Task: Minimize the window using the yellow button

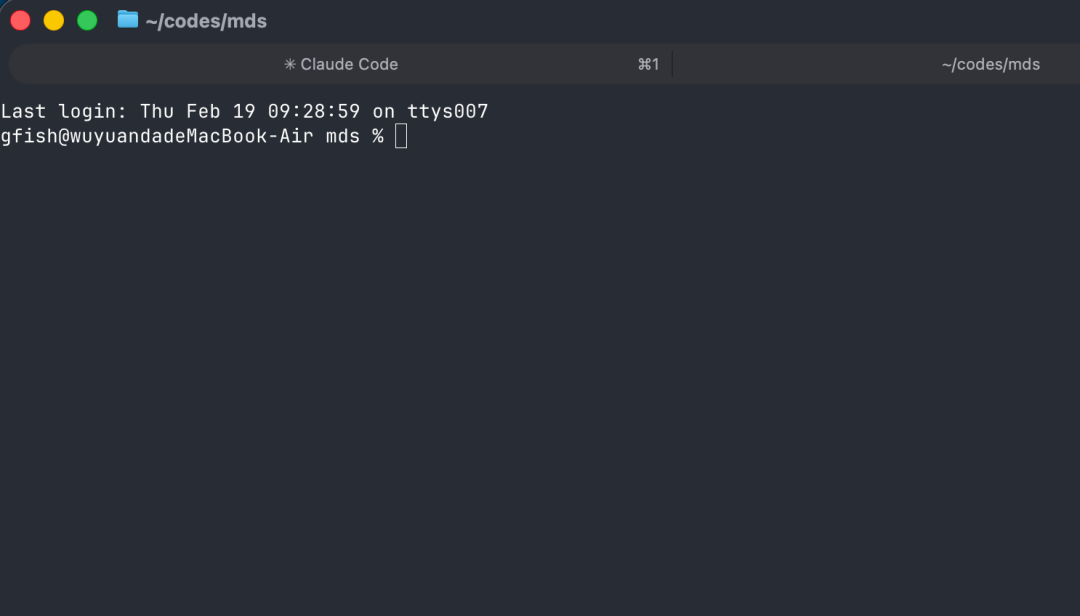Action: [x=54, y=21]
